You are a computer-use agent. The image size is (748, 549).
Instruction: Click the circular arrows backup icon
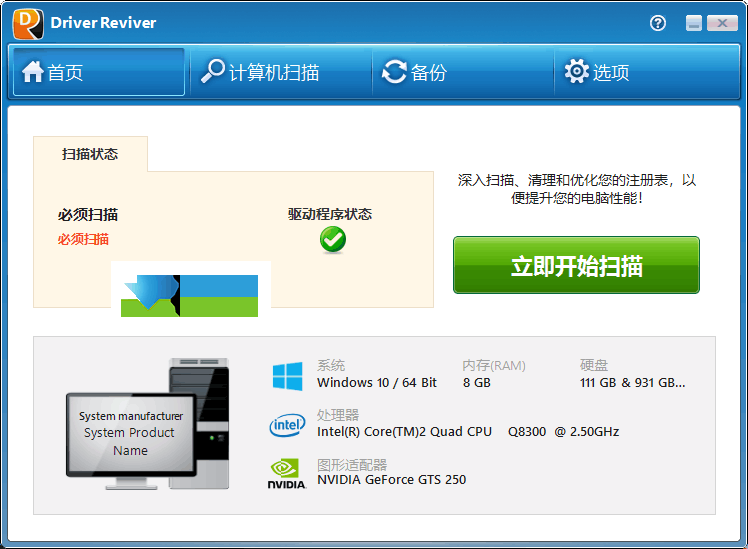tap(394, 72)
